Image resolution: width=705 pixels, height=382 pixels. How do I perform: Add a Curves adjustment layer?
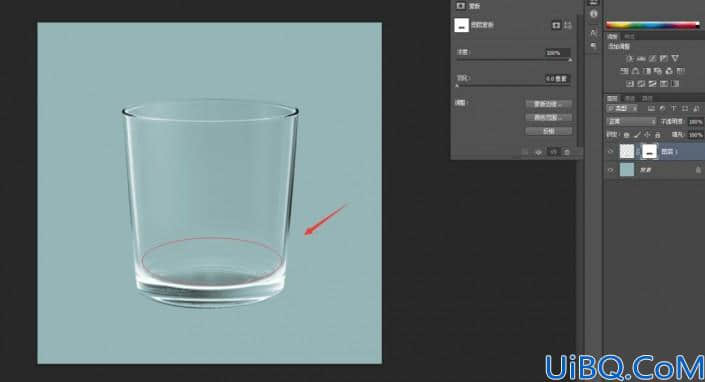coord(652,58)
